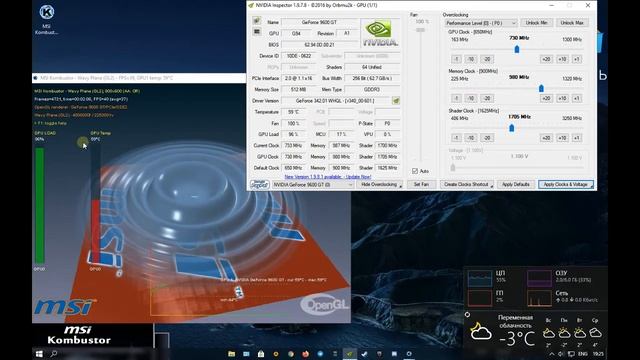Click Memory Clock +10 button
The height and width of the screenshot is (360, 640).
[562, 98]
